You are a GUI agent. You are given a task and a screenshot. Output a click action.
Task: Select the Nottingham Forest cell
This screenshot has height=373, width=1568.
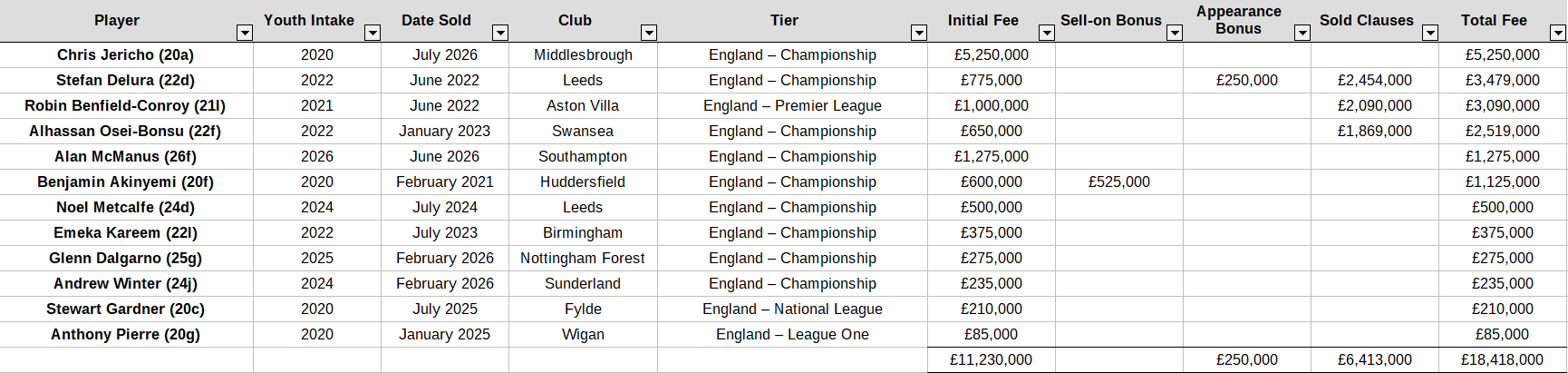pos(583,258)
